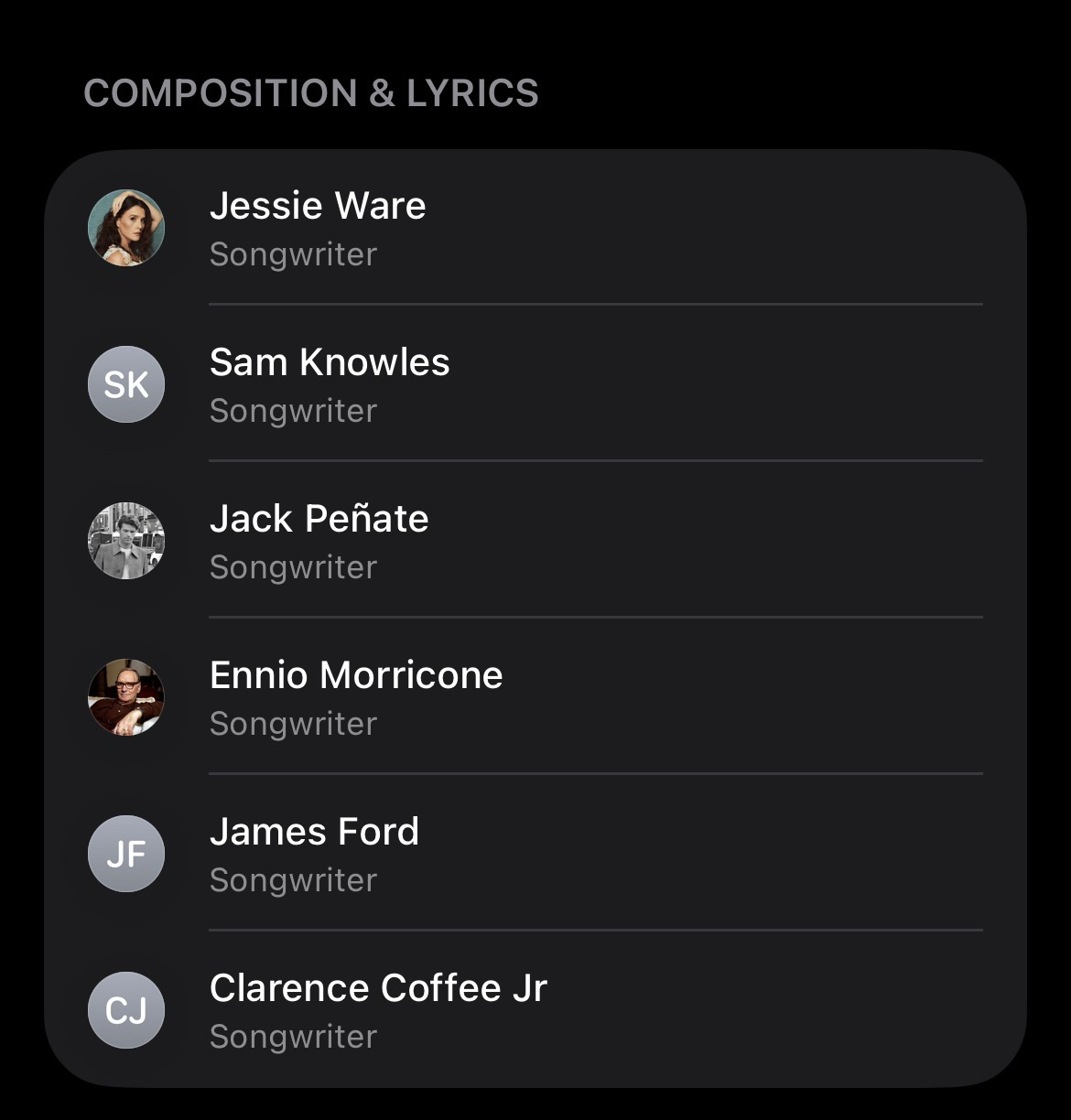Open the James Ford name link
Image resolution: width=1071 pixels, height=1120 pixels.
click(x=314, y=832)
